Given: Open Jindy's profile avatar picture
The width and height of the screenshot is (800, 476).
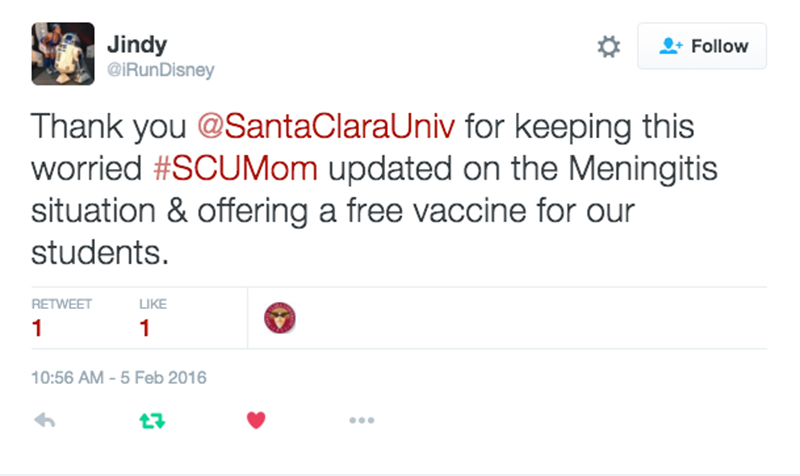Looking at the screenshot, I should 63,54.
